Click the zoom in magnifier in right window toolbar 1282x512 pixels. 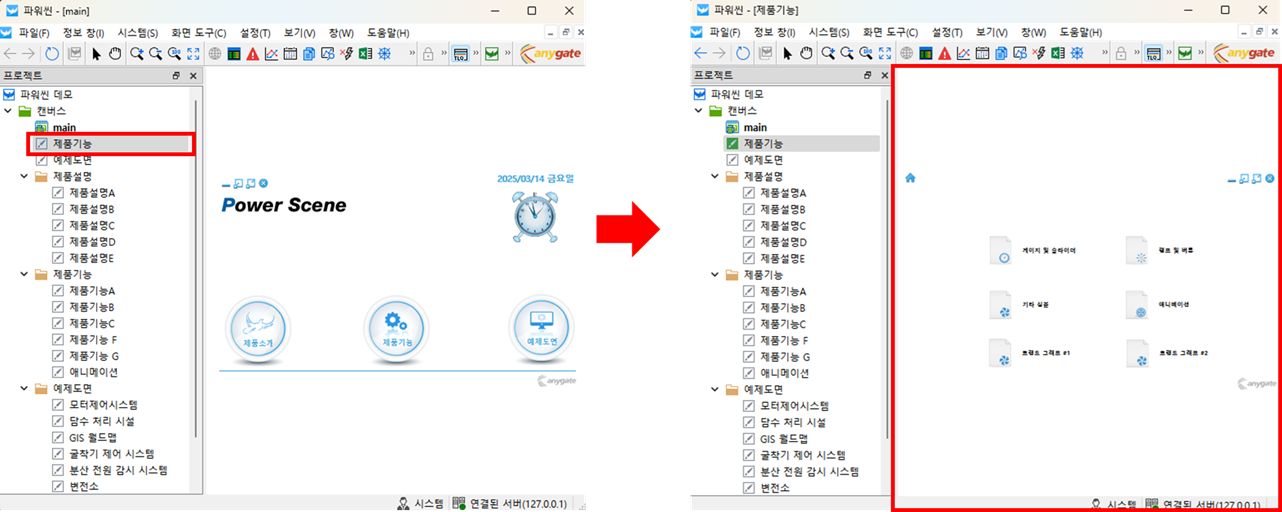[828, 54]
